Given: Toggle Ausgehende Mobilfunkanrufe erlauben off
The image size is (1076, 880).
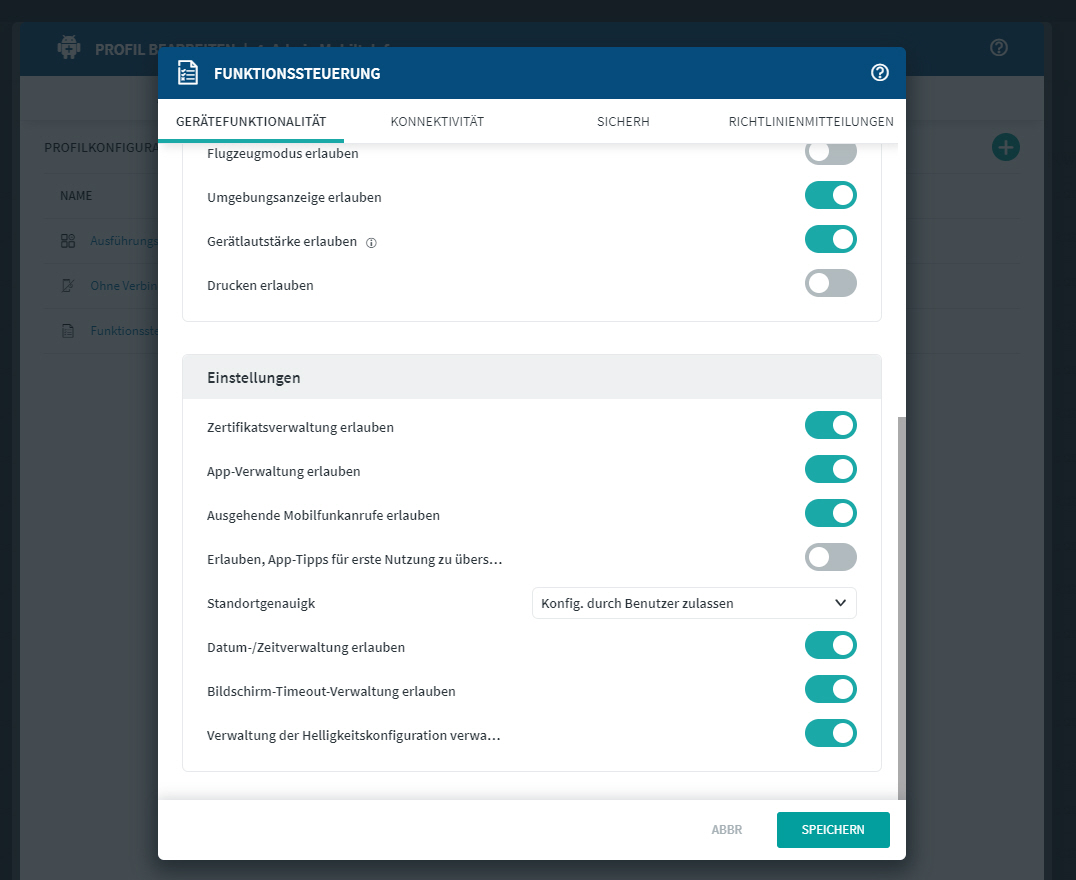Looking at the screenshot, I should click(x=830, y=514).
